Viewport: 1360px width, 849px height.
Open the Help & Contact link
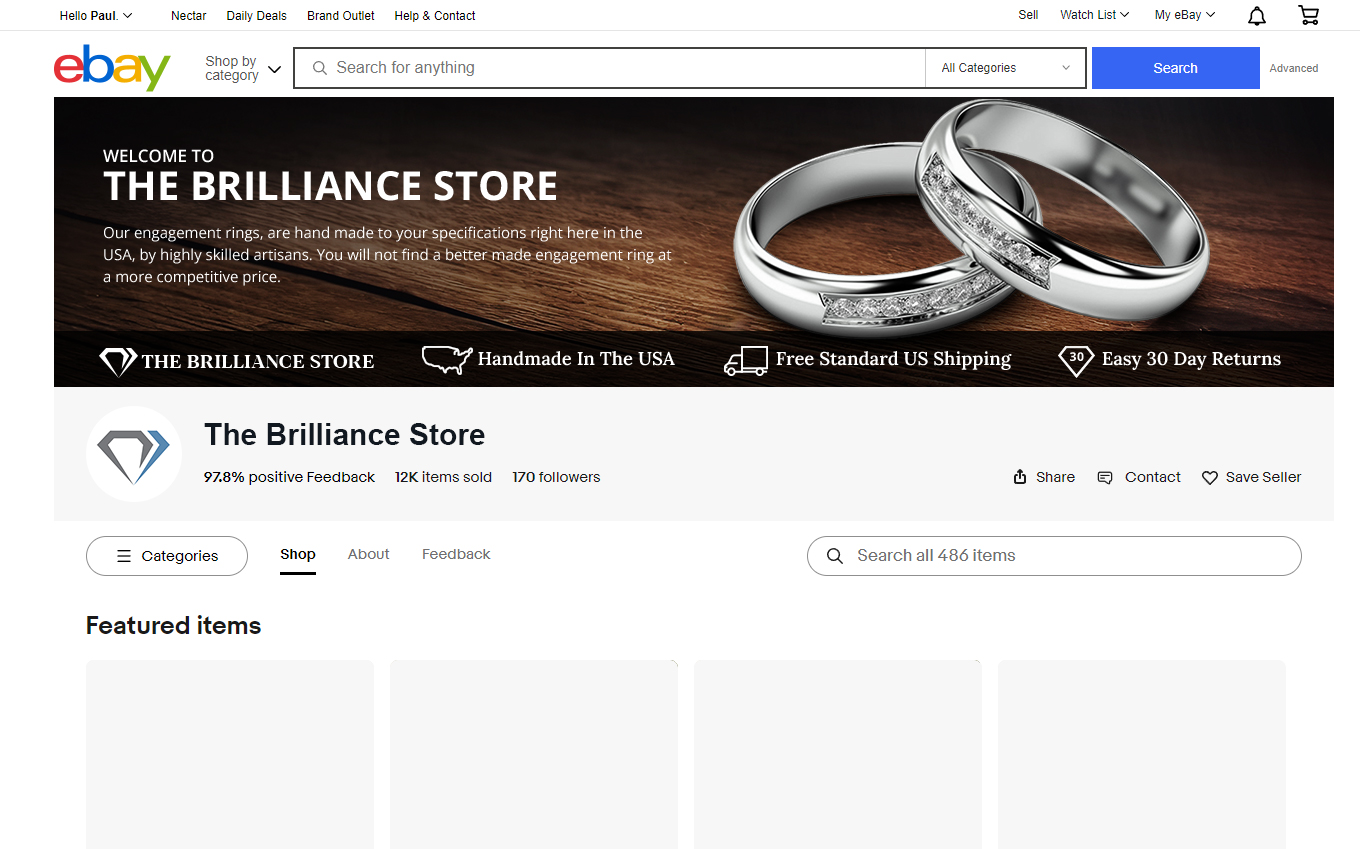coord(435,15)
